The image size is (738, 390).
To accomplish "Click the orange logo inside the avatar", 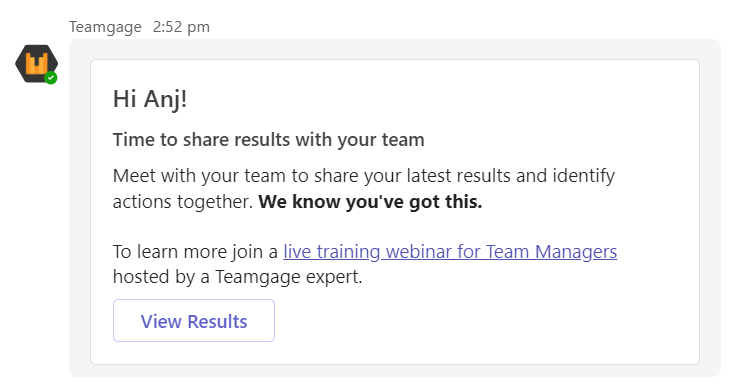I will [37, 63].
